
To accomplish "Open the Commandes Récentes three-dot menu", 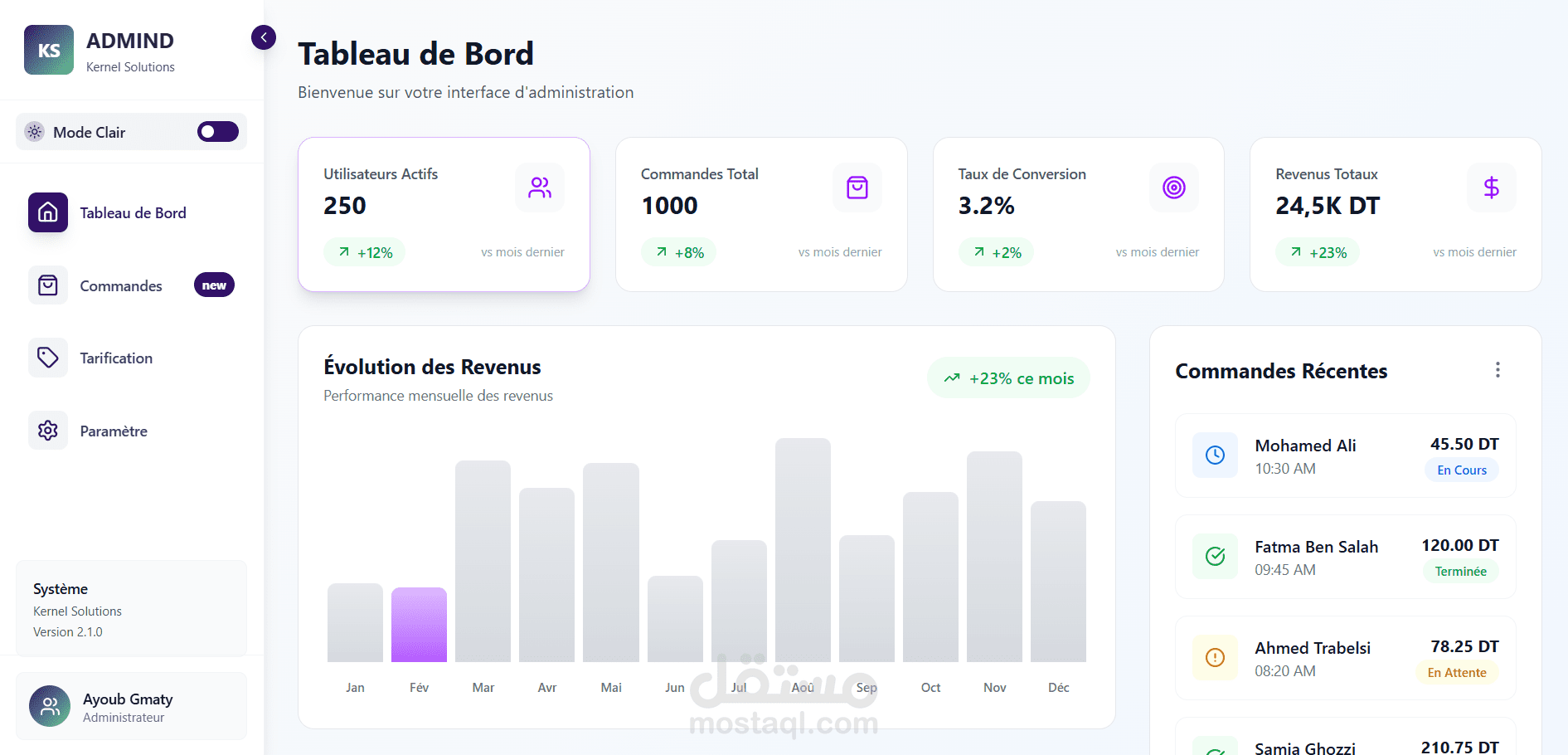I will pyautogui.click(x=1498, y=370).
